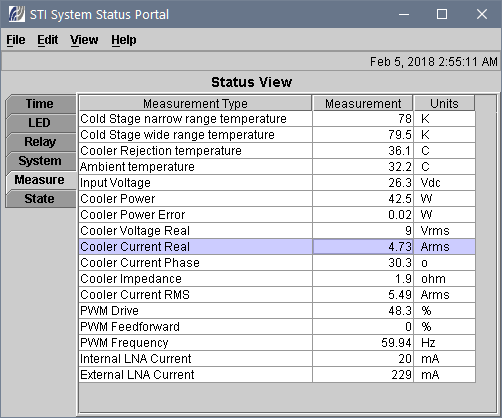
Task: Select the Cooler Power row
Action: pos(277,199)
